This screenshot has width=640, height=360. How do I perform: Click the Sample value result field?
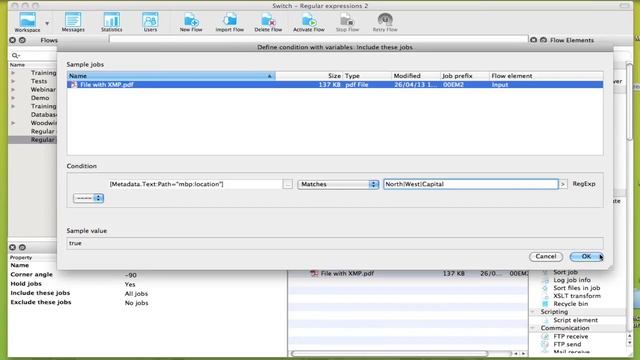(x=335, y=243)
